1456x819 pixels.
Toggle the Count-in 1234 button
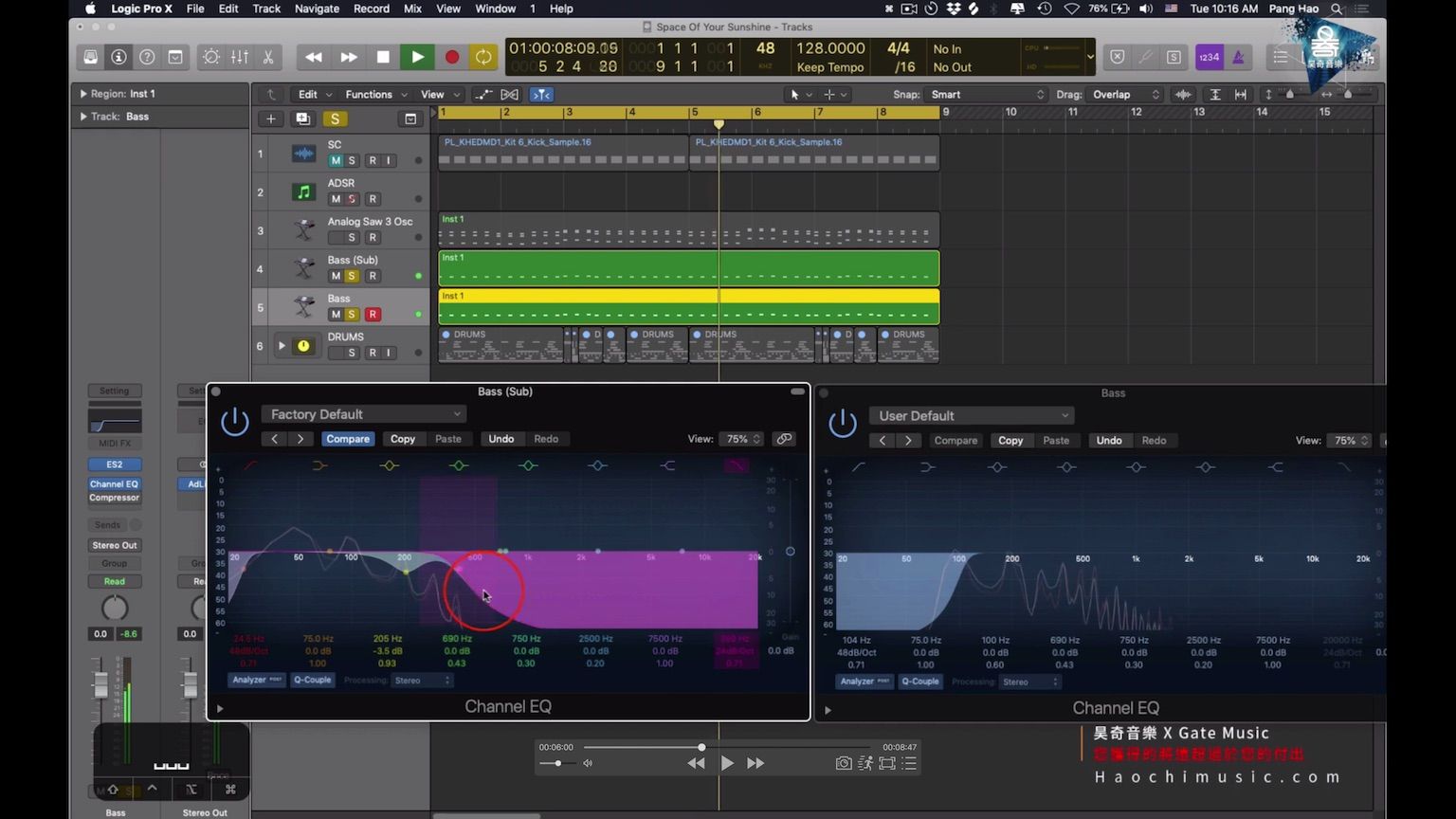click(x=1209, y=57)
